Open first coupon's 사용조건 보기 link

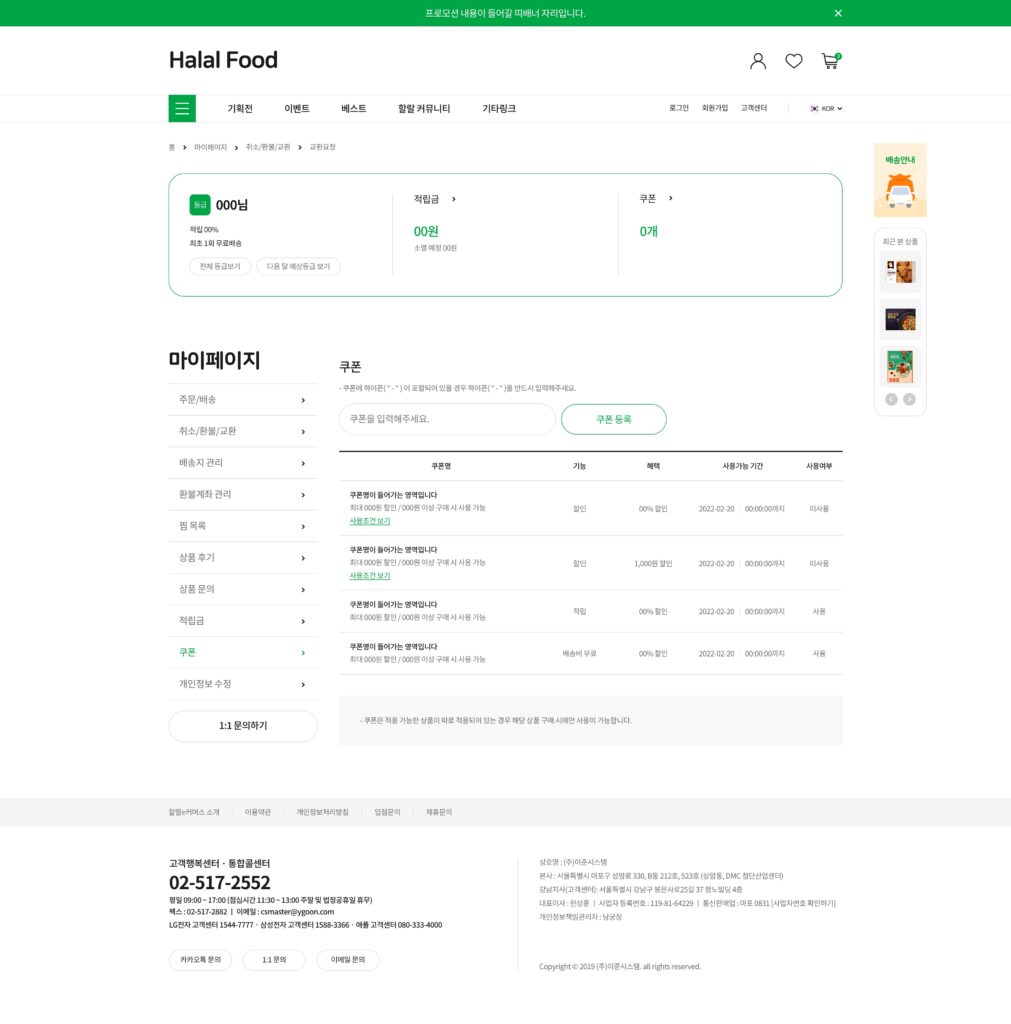click(x=370, y=522)
